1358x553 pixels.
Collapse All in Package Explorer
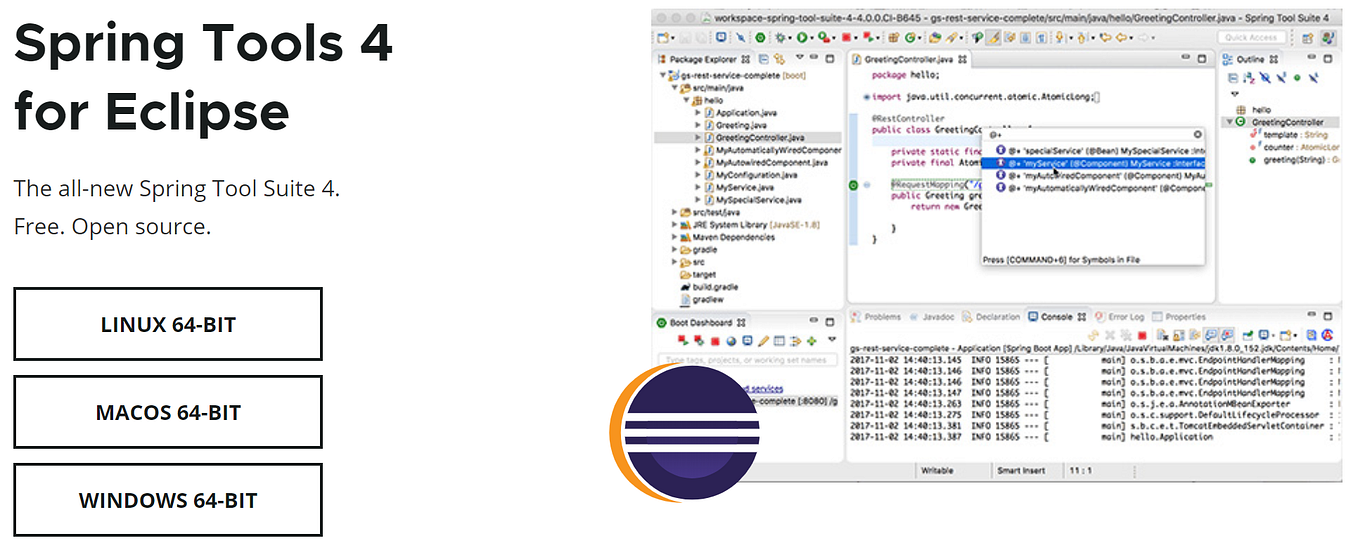pos(763,59)
